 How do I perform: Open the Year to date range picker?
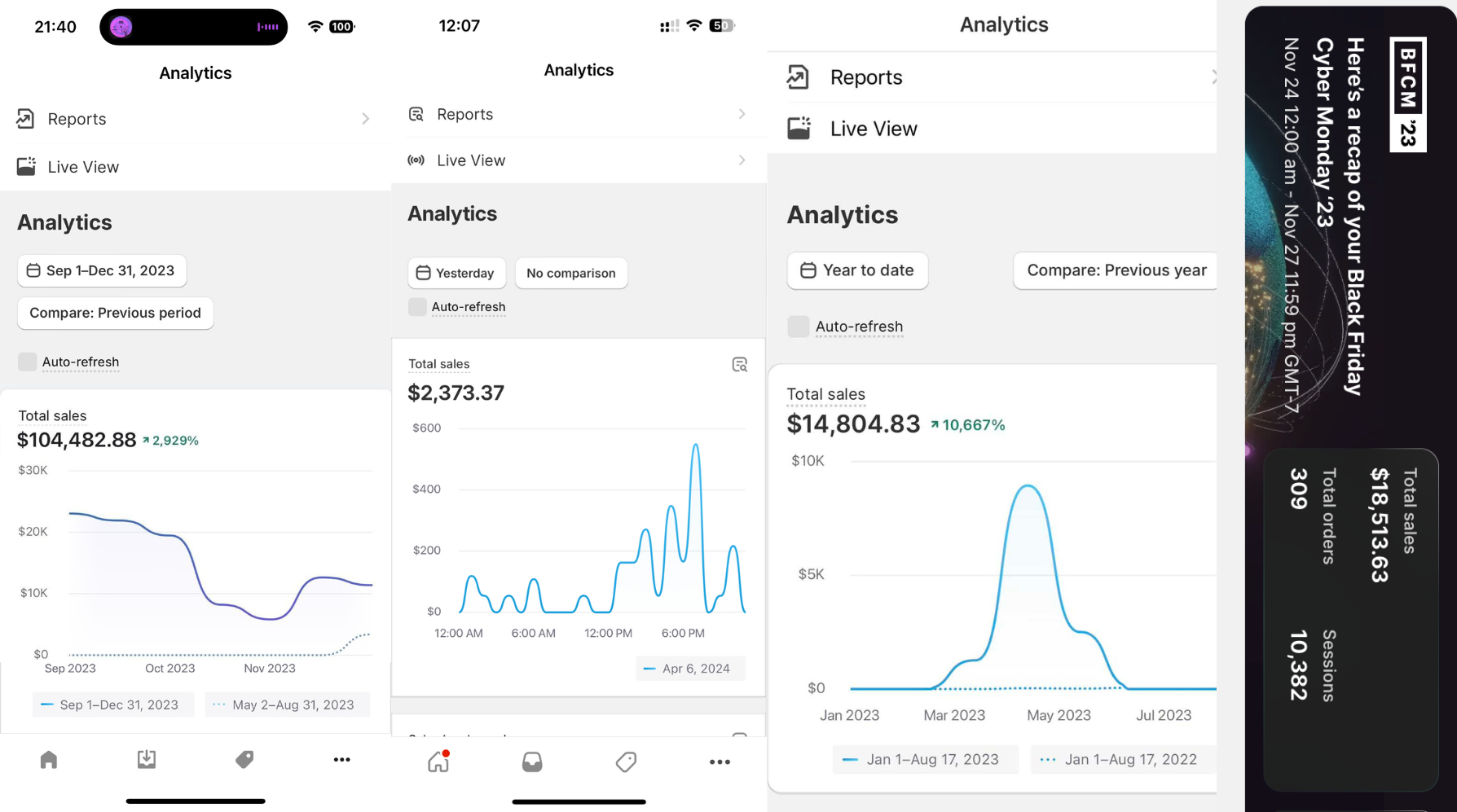[x=857, y=270]
